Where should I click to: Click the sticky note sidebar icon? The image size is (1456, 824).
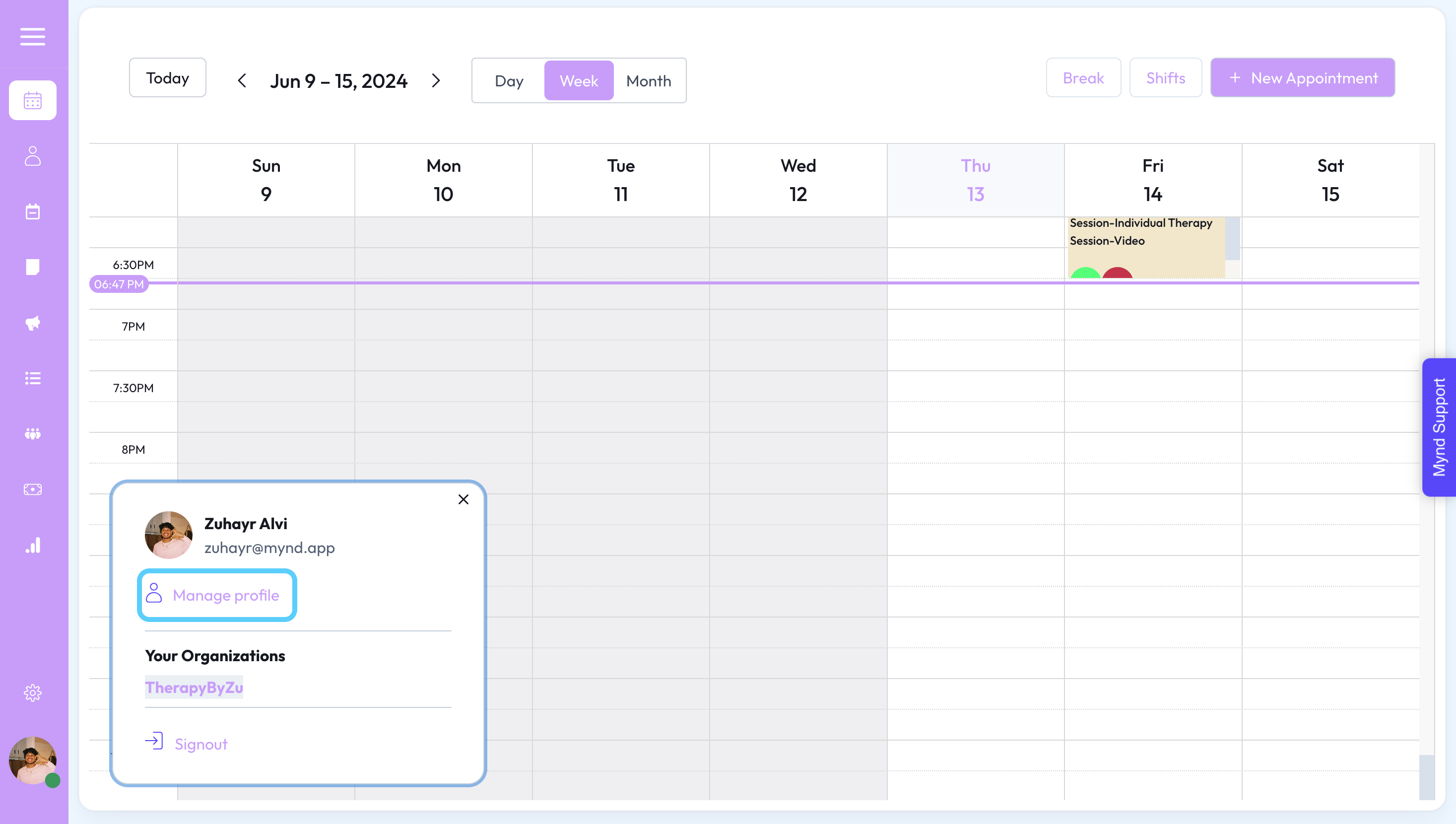(x=33, y=267)
